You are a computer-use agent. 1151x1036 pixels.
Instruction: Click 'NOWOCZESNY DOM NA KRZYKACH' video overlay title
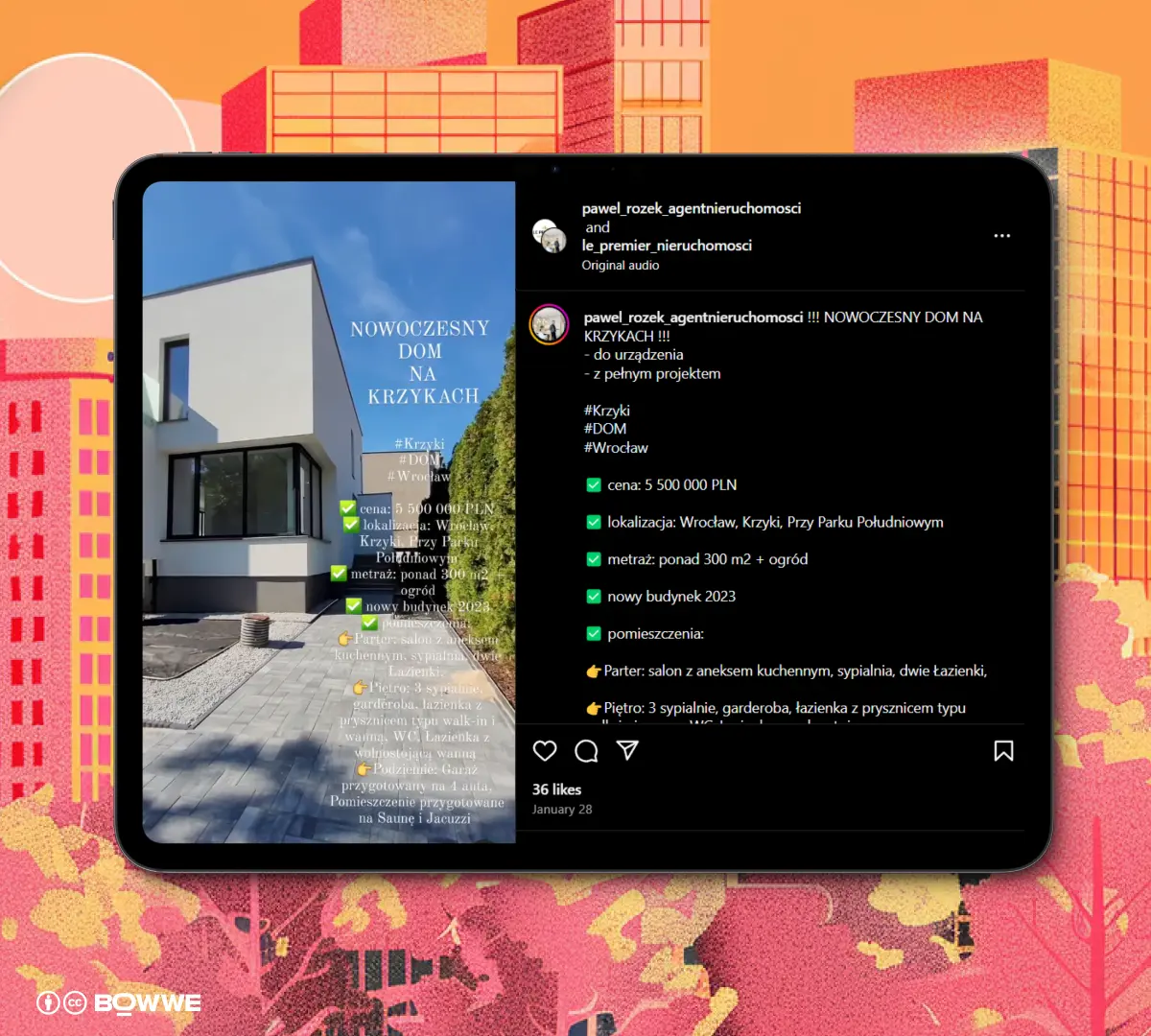pos(421,363)
